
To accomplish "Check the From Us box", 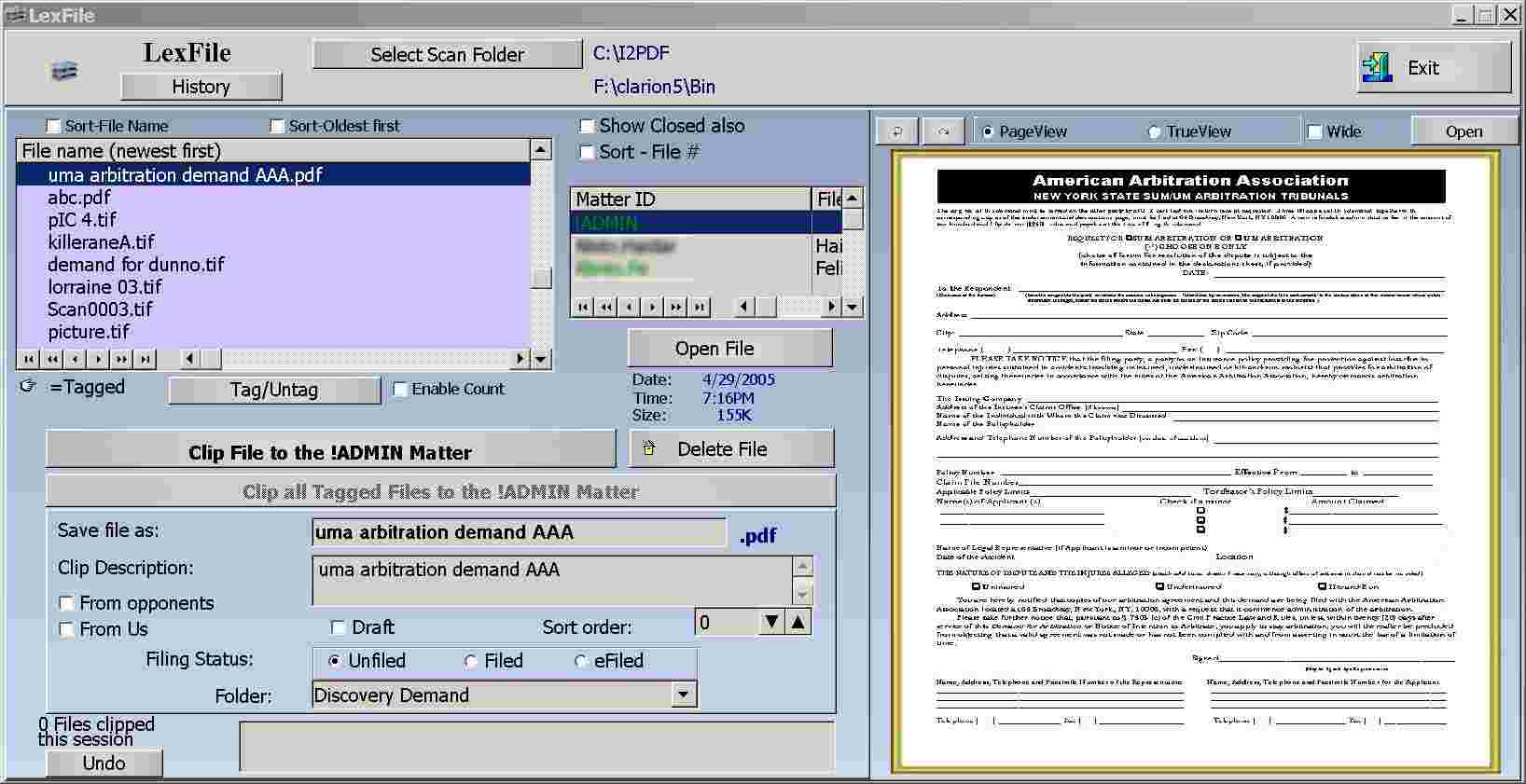I will click(66, 629).
